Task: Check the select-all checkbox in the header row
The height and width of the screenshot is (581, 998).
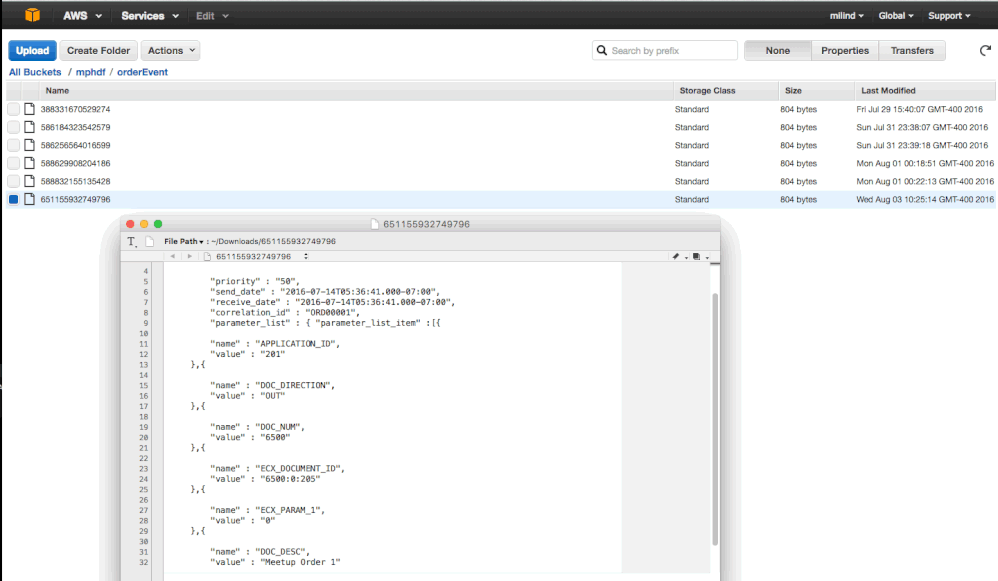Action: coord(12,90)
